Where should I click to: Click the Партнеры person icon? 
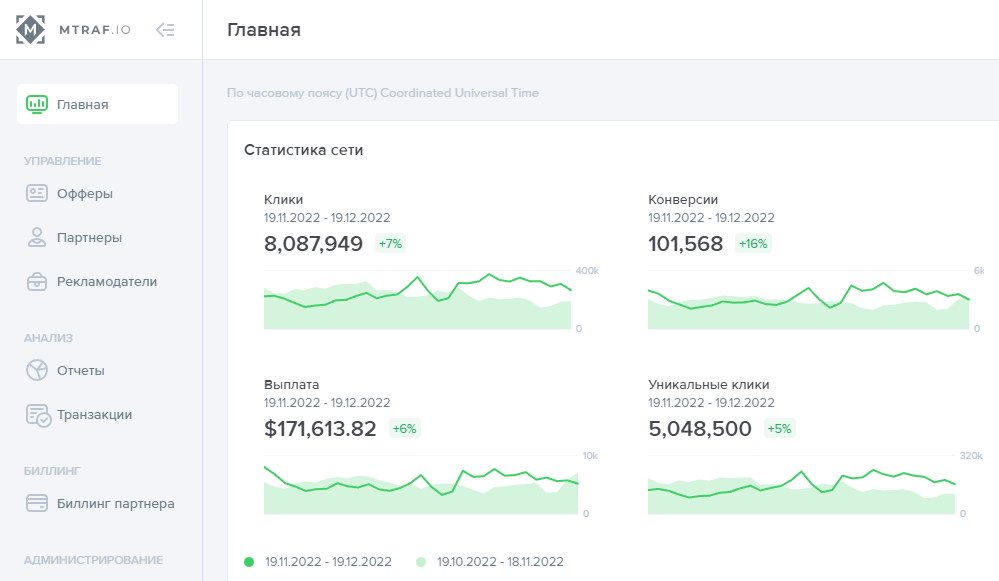pyautogui.click(x=37, y=238)
